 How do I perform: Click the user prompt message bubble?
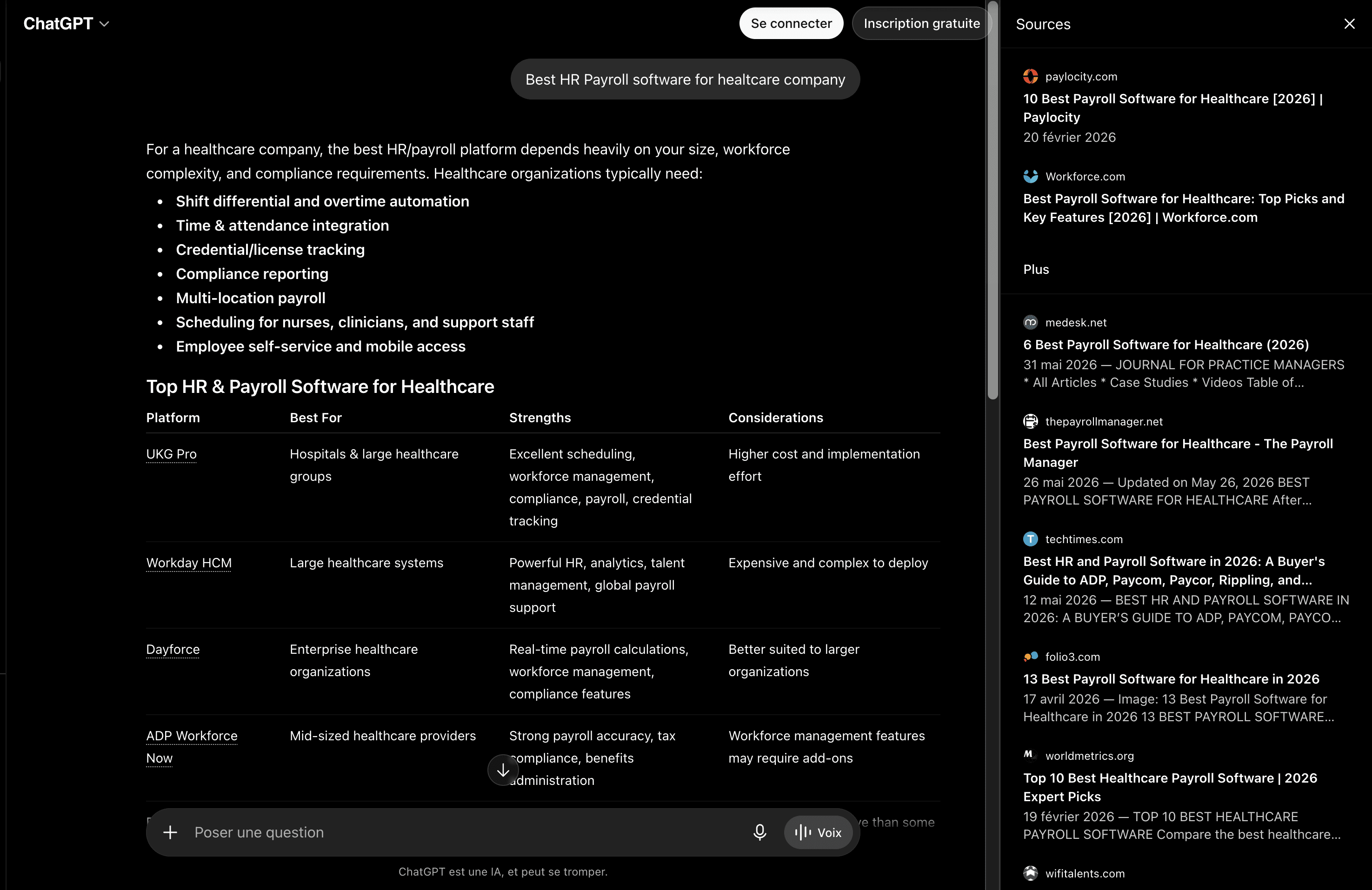(685, 79)
